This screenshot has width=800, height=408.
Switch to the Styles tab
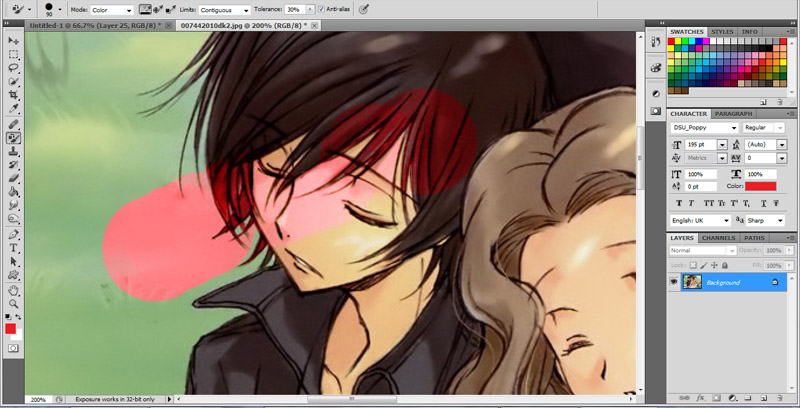coord(722,32)
